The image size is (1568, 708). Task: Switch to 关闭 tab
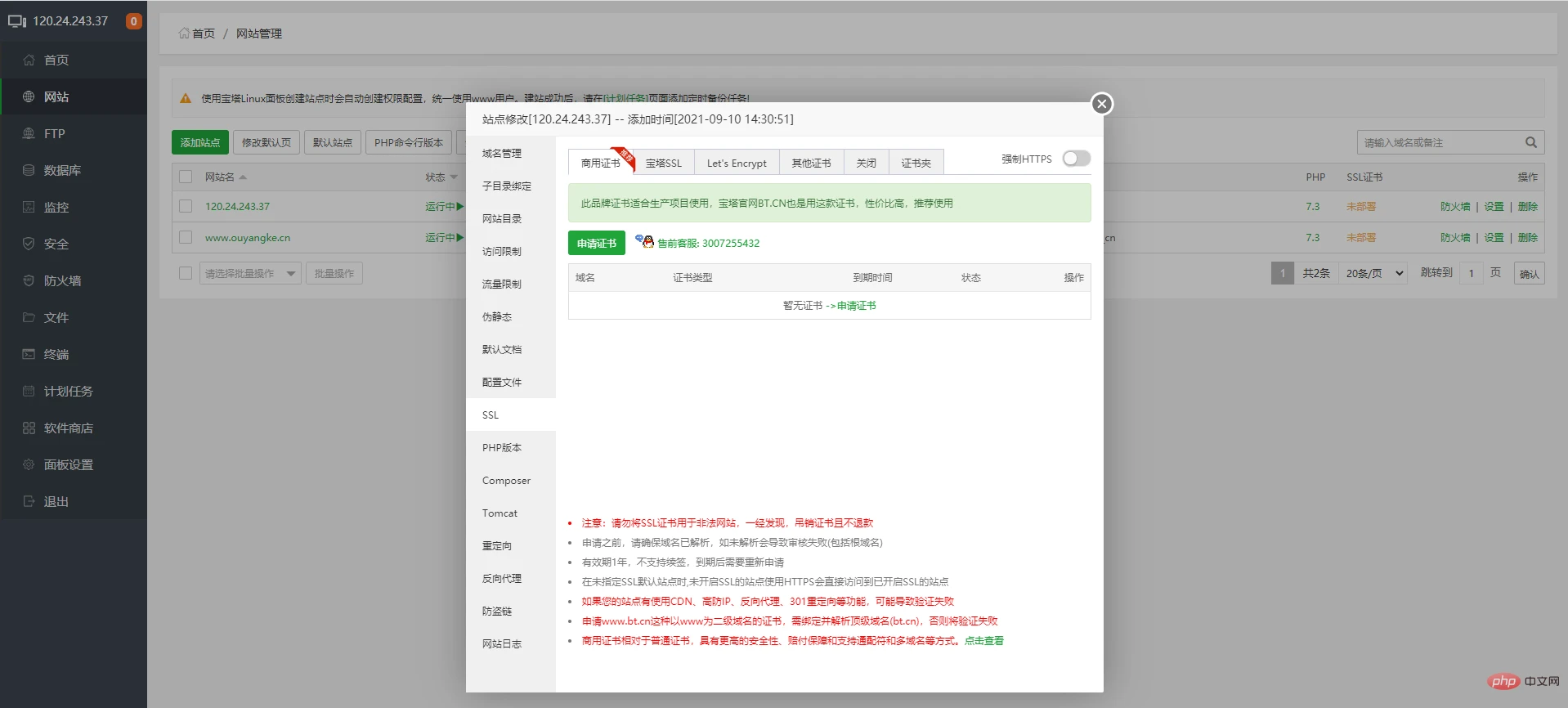click(x=867, y=163)
